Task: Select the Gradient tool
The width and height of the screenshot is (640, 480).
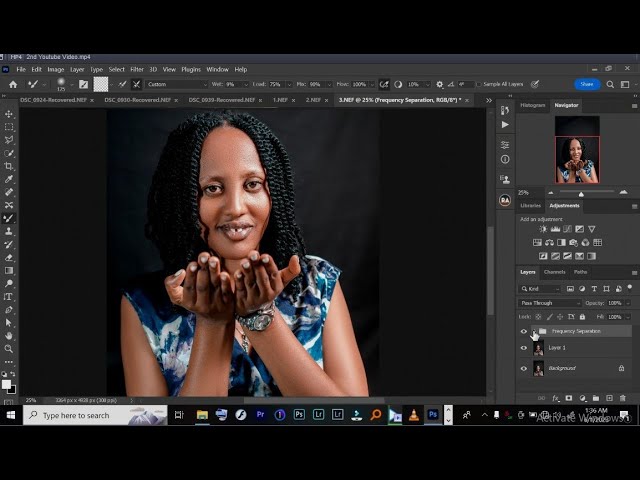Action: click(9, 271)
